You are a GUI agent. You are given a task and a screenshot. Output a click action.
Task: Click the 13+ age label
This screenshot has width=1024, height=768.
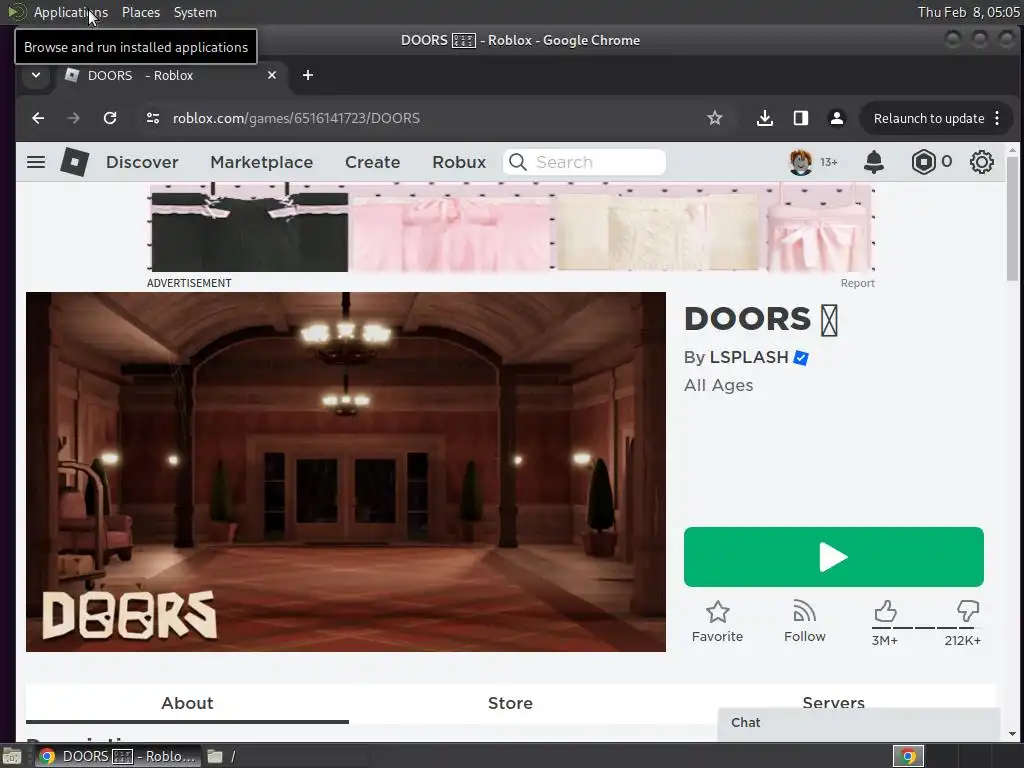tap(829, 162)
